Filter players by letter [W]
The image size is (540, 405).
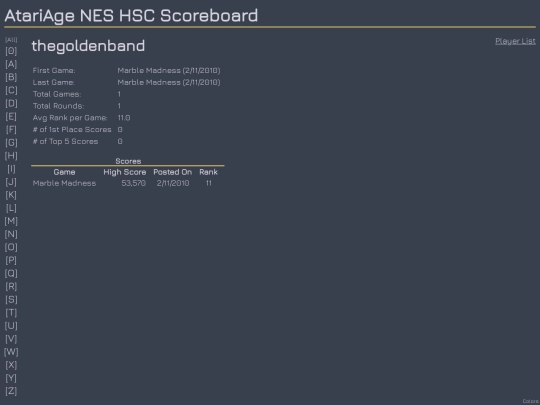click(11, 352)
